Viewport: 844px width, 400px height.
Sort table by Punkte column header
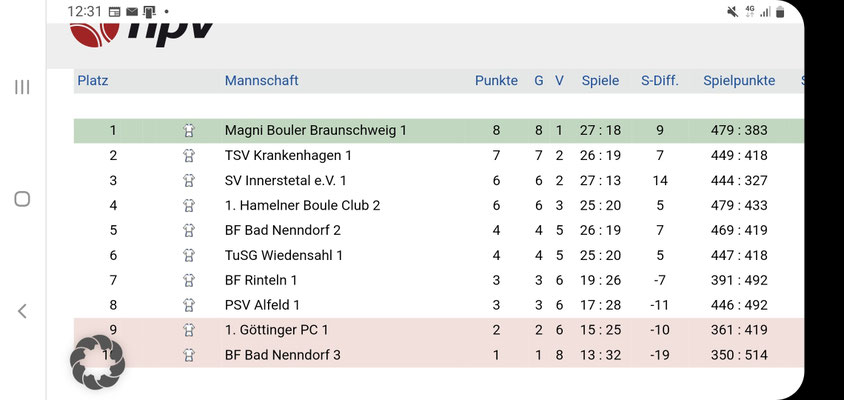pyautogui.click(x=496, y=81)
